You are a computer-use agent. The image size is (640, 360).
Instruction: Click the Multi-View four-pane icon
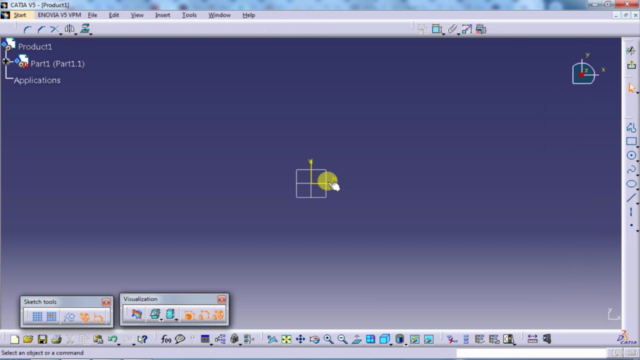click(x=370, y=339)
